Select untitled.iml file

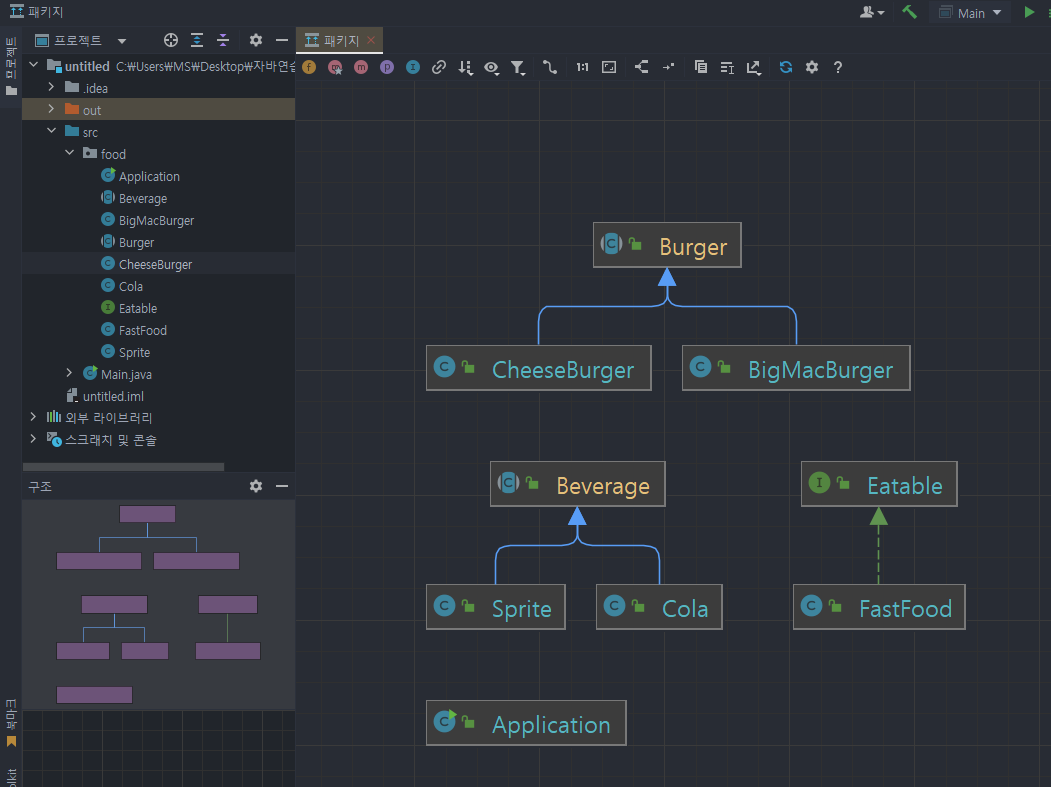tap(113, 396)
